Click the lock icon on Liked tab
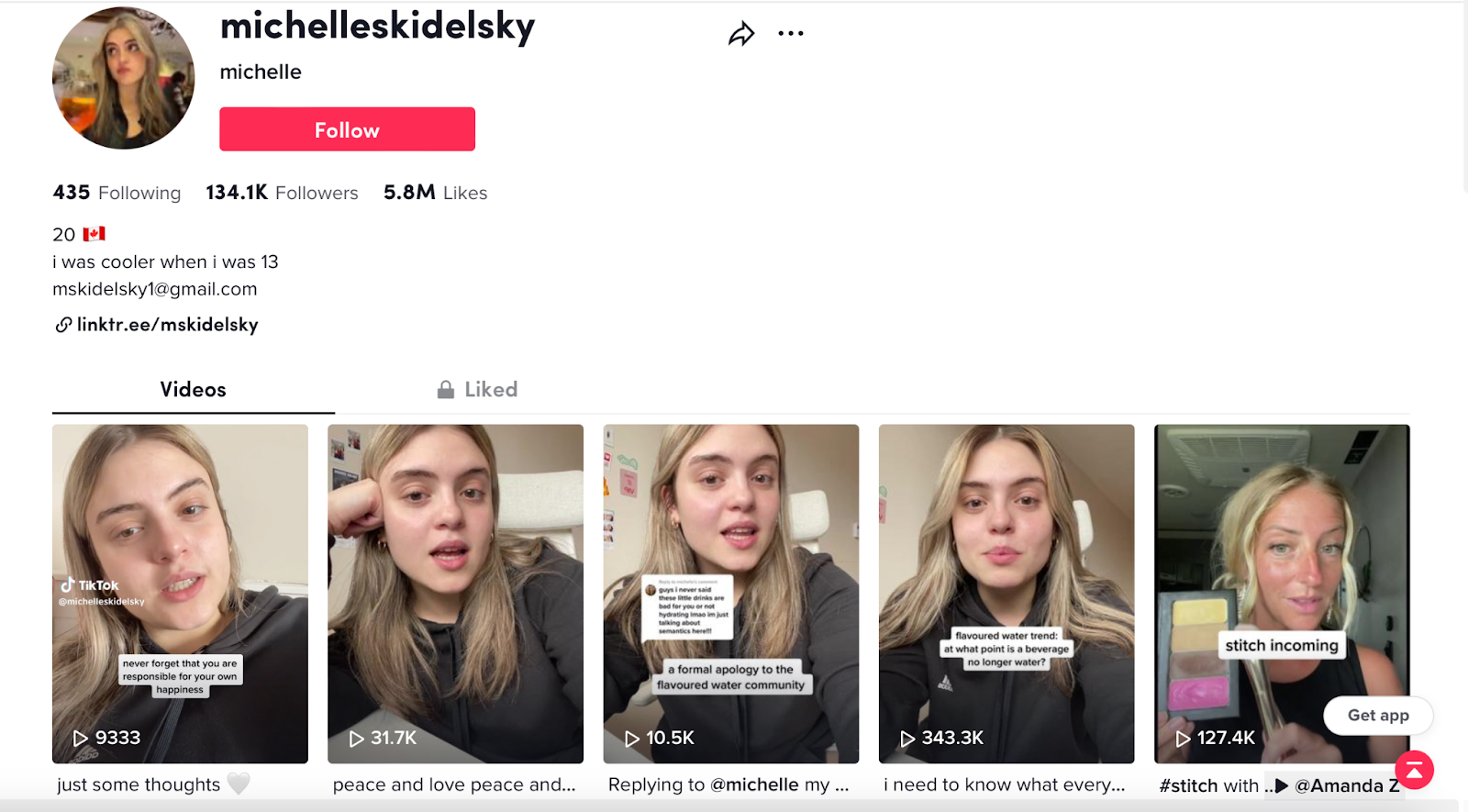1468x812 pixels. point(446,389)
